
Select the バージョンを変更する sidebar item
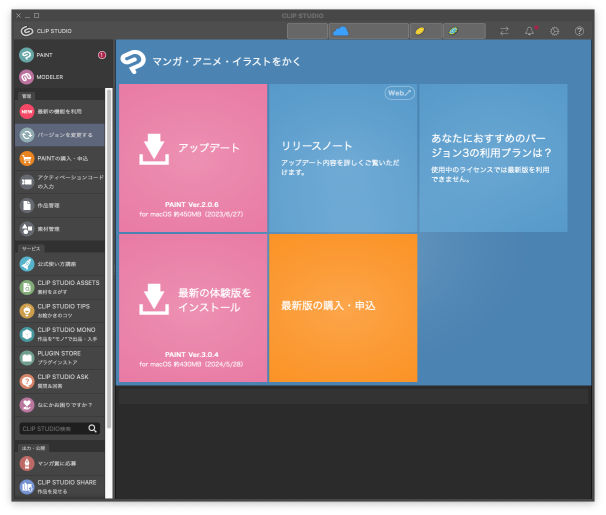click(60, 135)
